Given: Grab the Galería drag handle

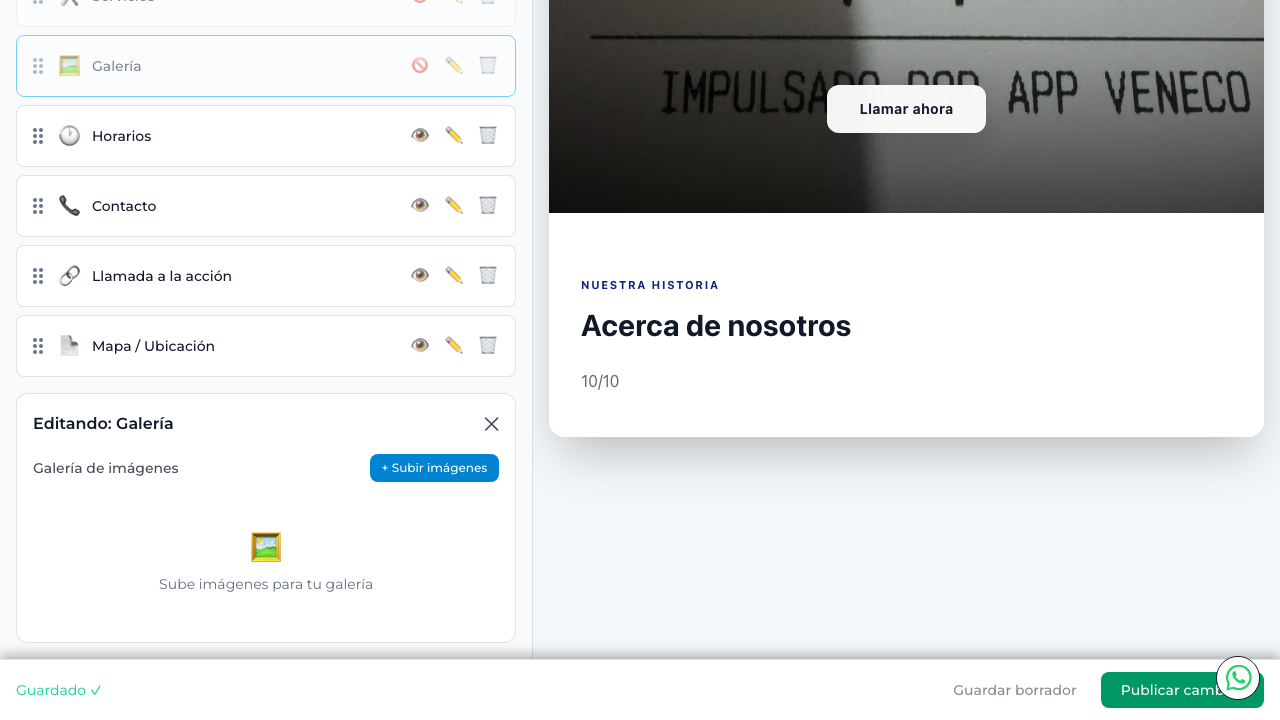Looking at the screenshot, I should (x=38, y=66).
